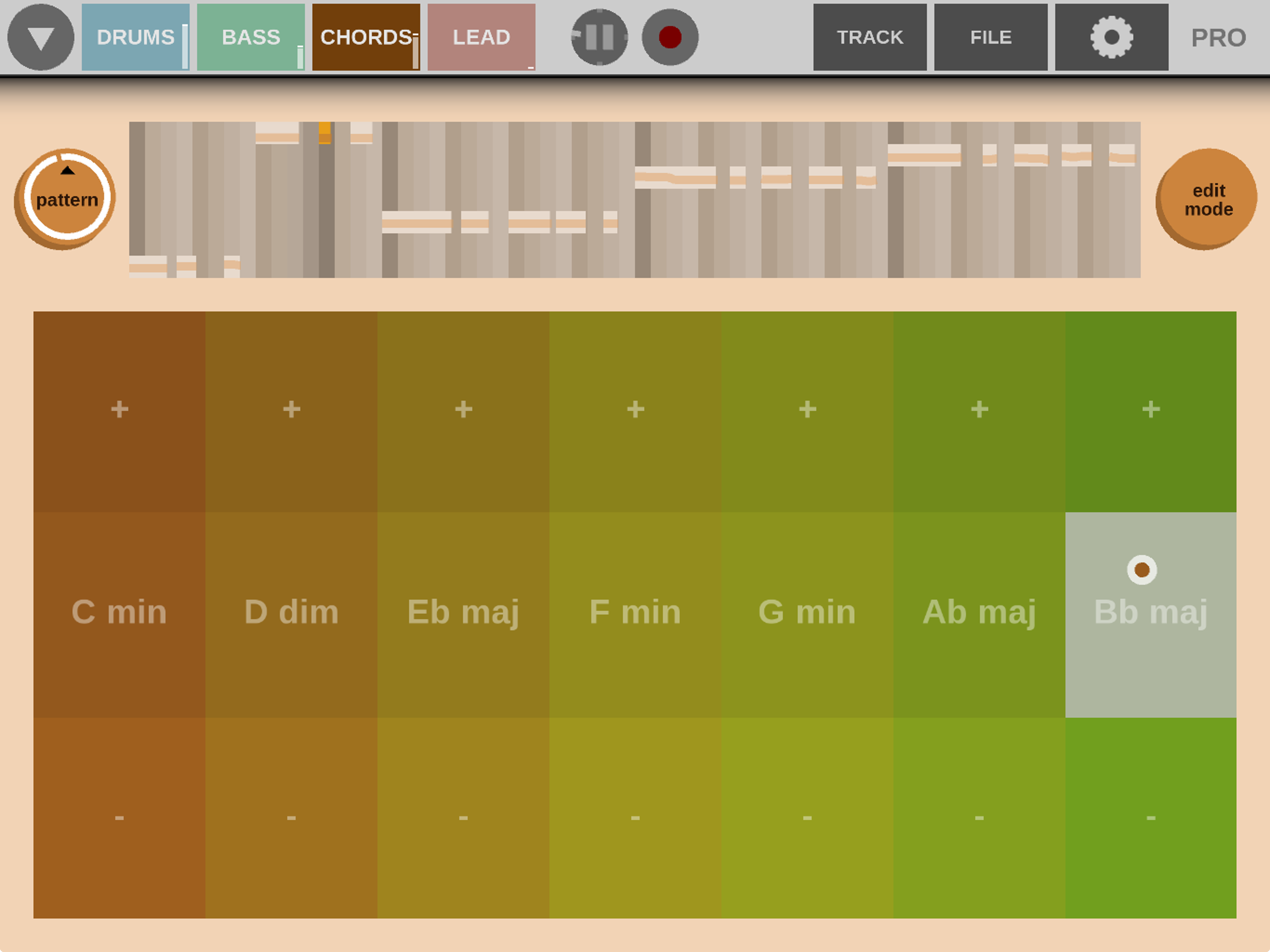The height and width of the screenshot is (952, 1270).
Task: Click the minus pad below Bb maj
Action: pyautogui.click(x=1151, y=818)
